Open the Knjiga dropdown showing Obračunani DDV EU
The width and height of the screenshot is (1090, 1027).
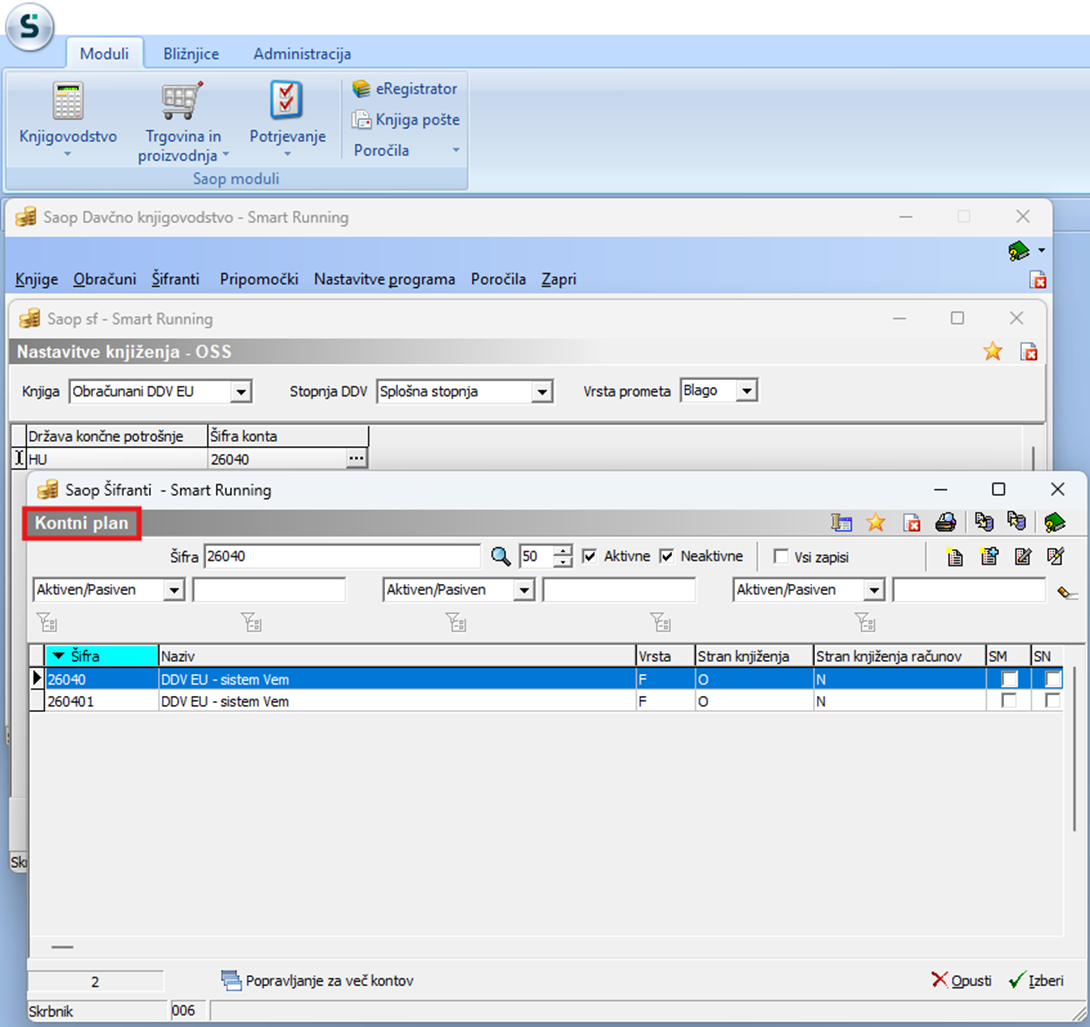(x=241, y=391)
